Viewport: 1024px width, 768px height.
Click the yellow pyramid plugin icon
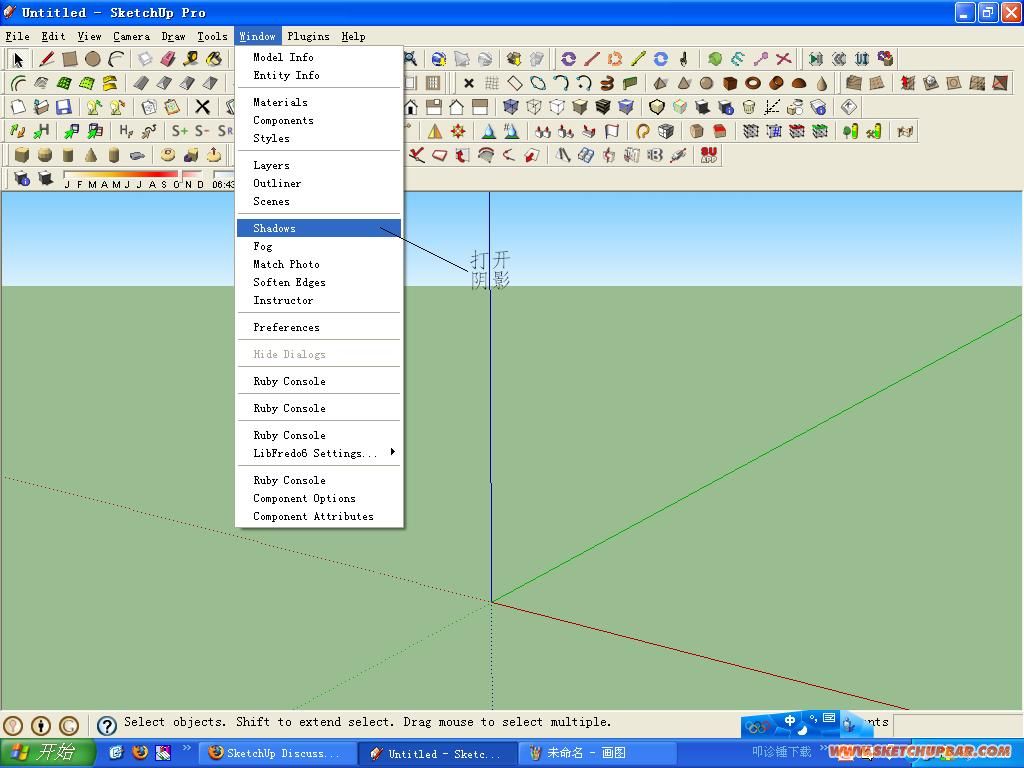pos(434,131)
